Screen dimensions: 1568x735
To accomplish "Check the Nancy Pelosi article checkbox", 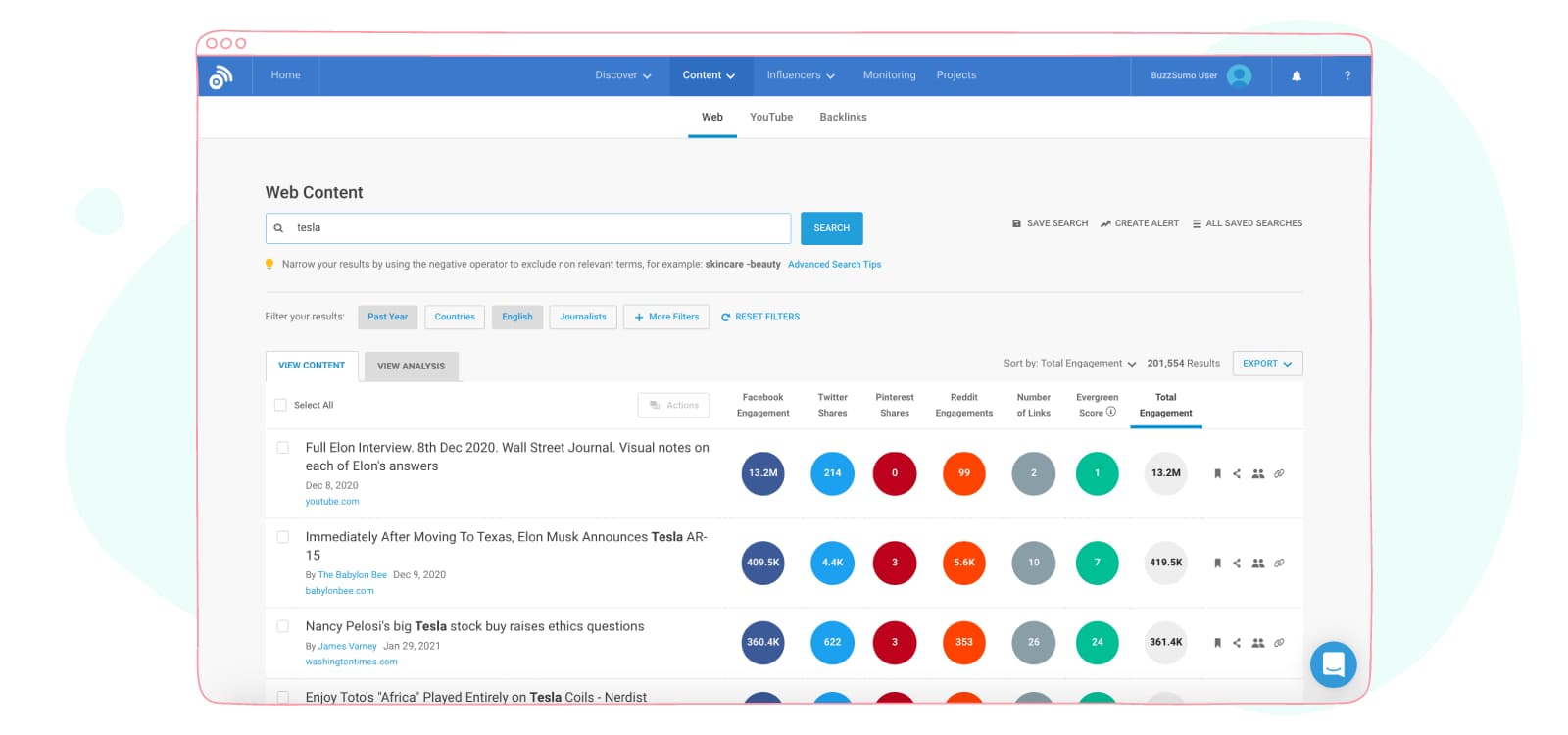I will pos(282,626).
